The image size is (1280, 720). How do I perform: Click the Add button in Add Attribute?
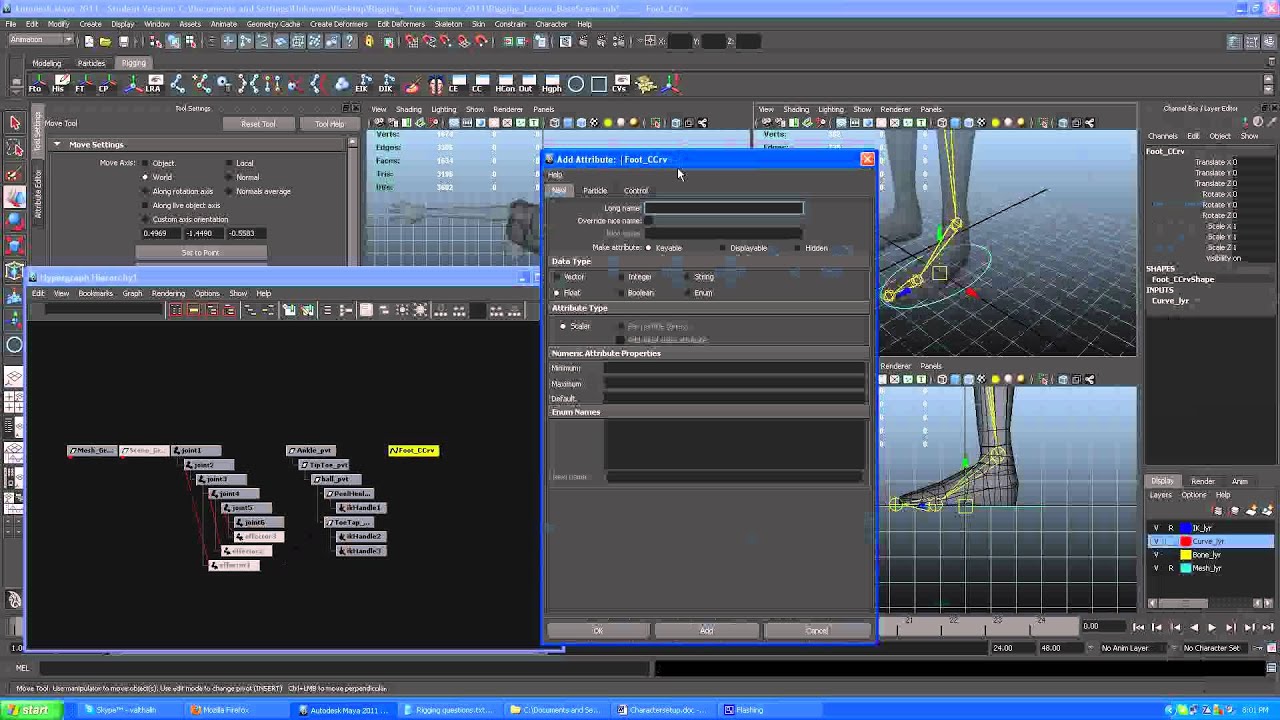[x=706, y=631]
